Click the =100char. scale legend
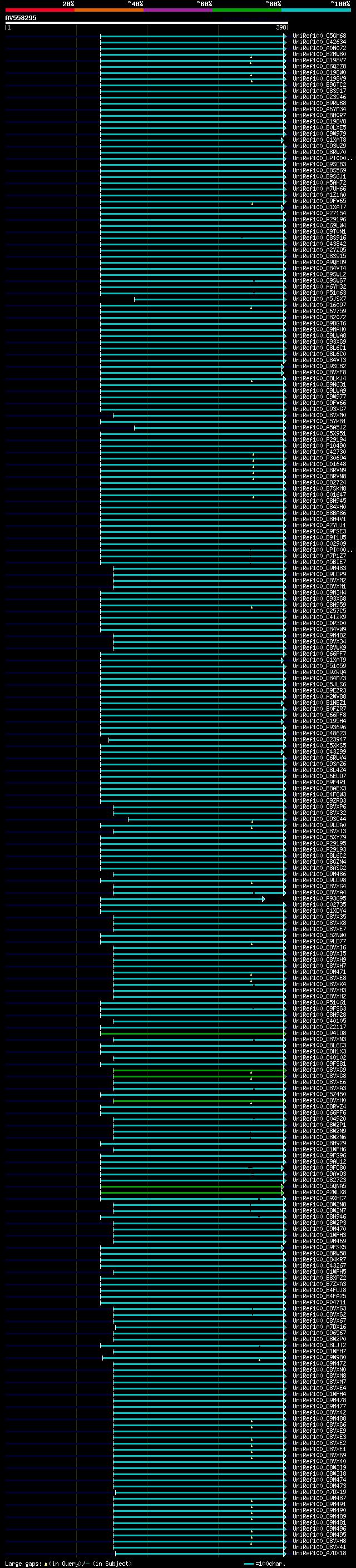Viewport: 356px width, 1568px height. click(x=264, y=1563)
